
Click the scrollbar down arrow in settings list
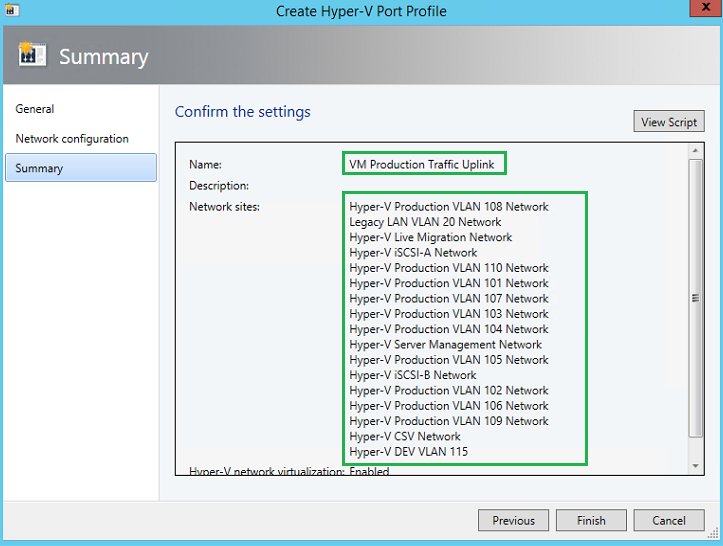pyautogui.click(x=695, y=466)
